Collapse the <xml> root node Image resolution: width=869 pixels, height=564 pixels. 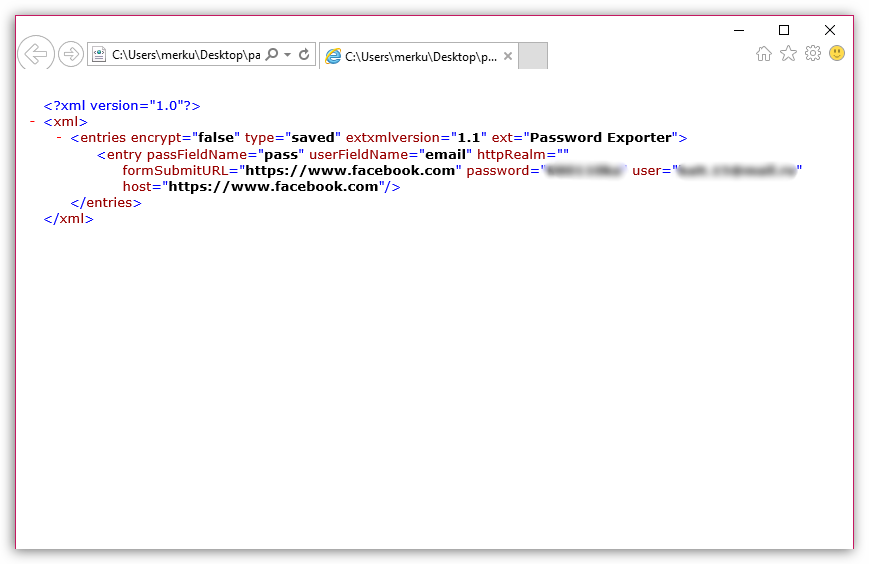click(33, 121)
